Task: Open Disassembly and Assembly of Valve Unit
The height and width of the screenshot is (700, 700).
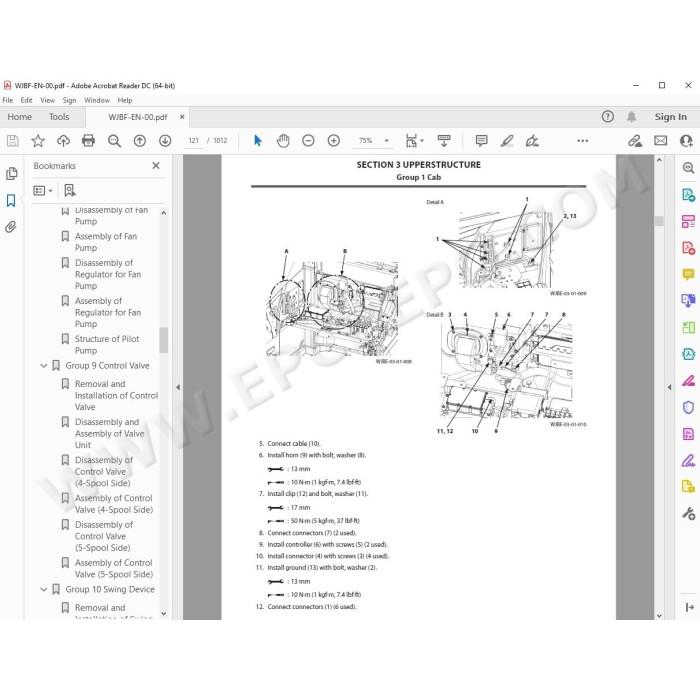Action: 109,433
